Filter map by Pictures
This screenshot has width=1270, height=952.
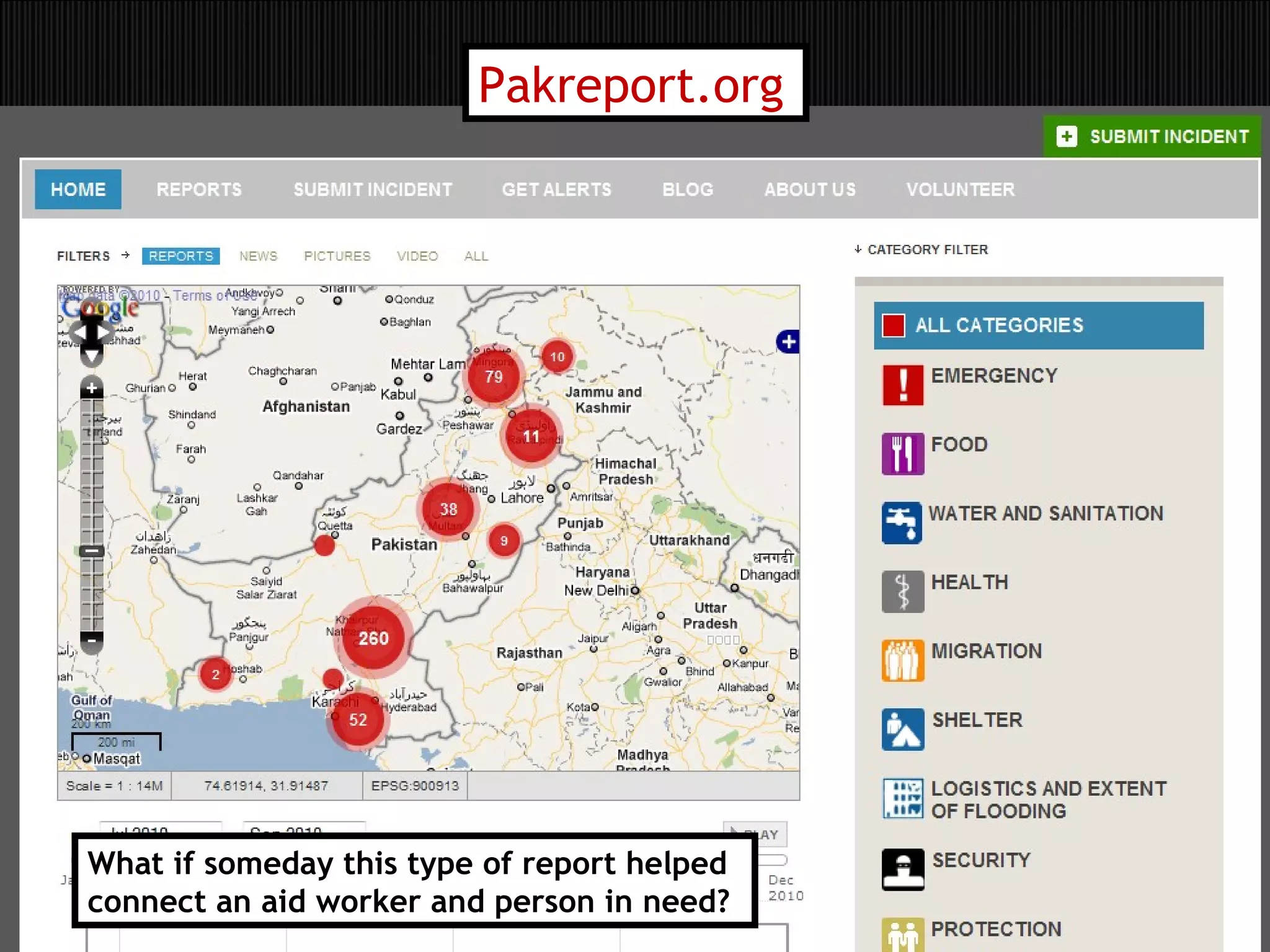point(337,256)
